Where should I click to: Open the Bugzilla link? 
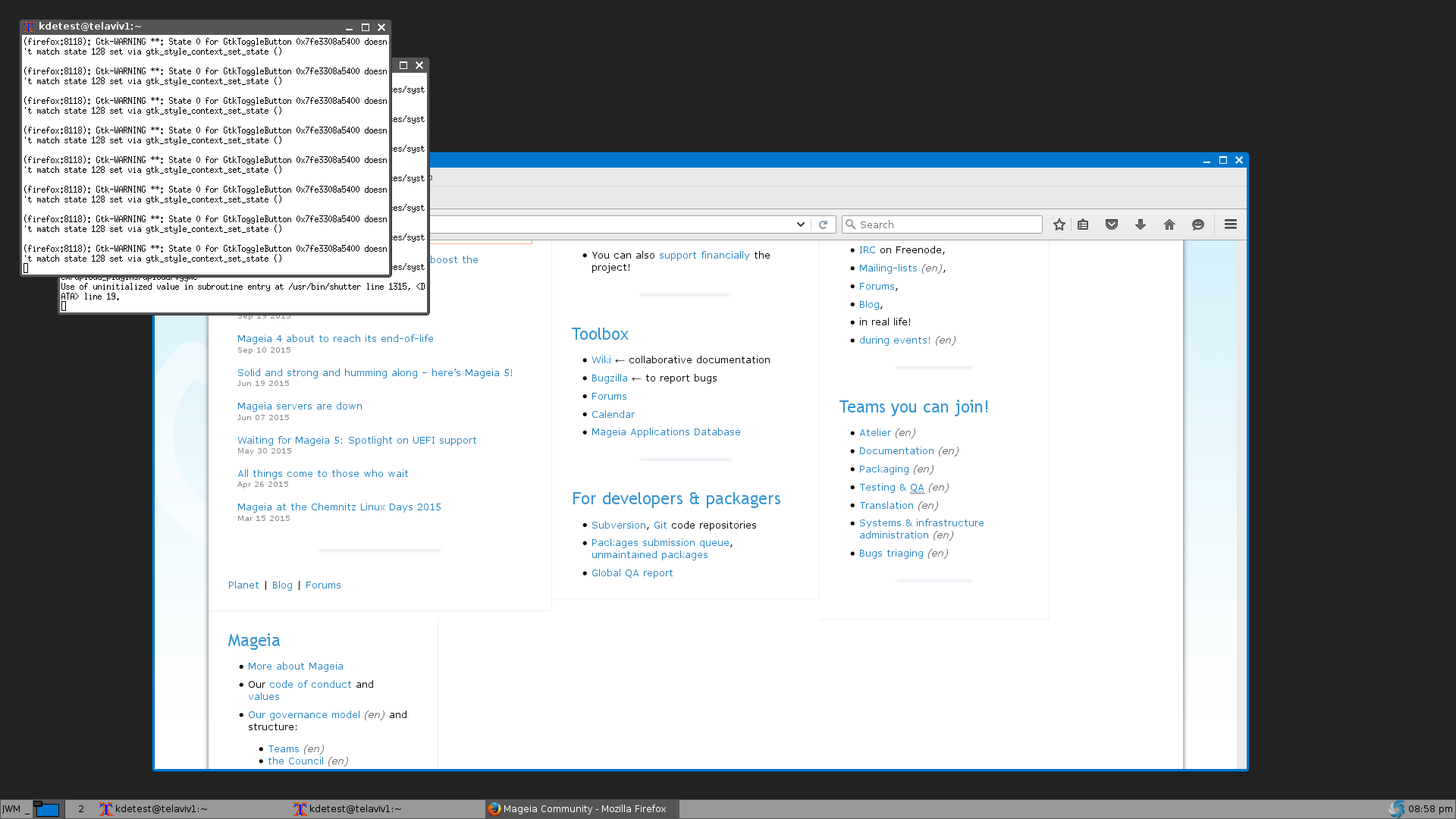pyautogui.click(x=609, y=378)
